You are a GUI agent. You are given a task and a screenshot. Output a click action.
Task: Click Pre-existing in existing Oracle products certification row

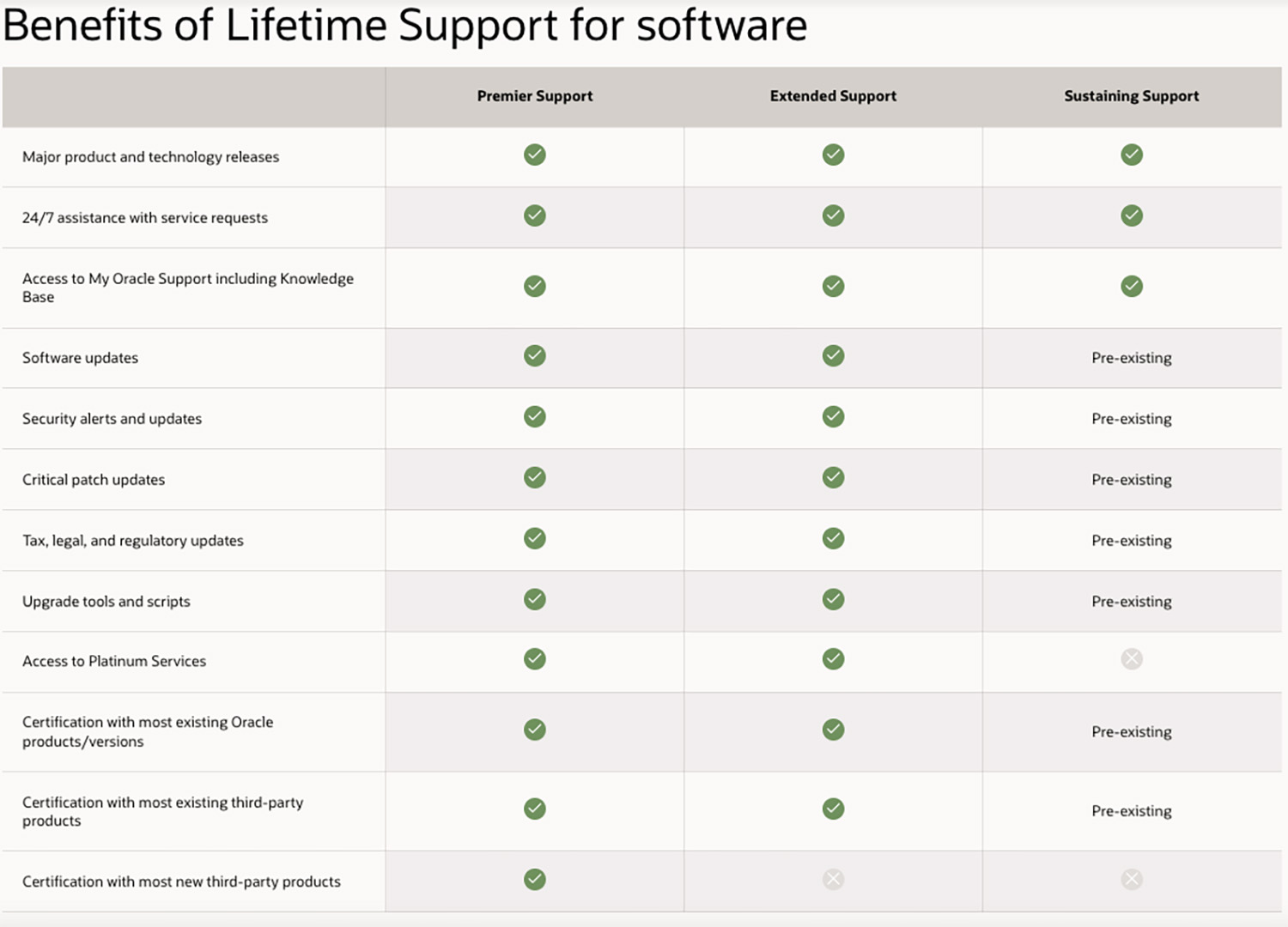click(x=1132, y=732)
